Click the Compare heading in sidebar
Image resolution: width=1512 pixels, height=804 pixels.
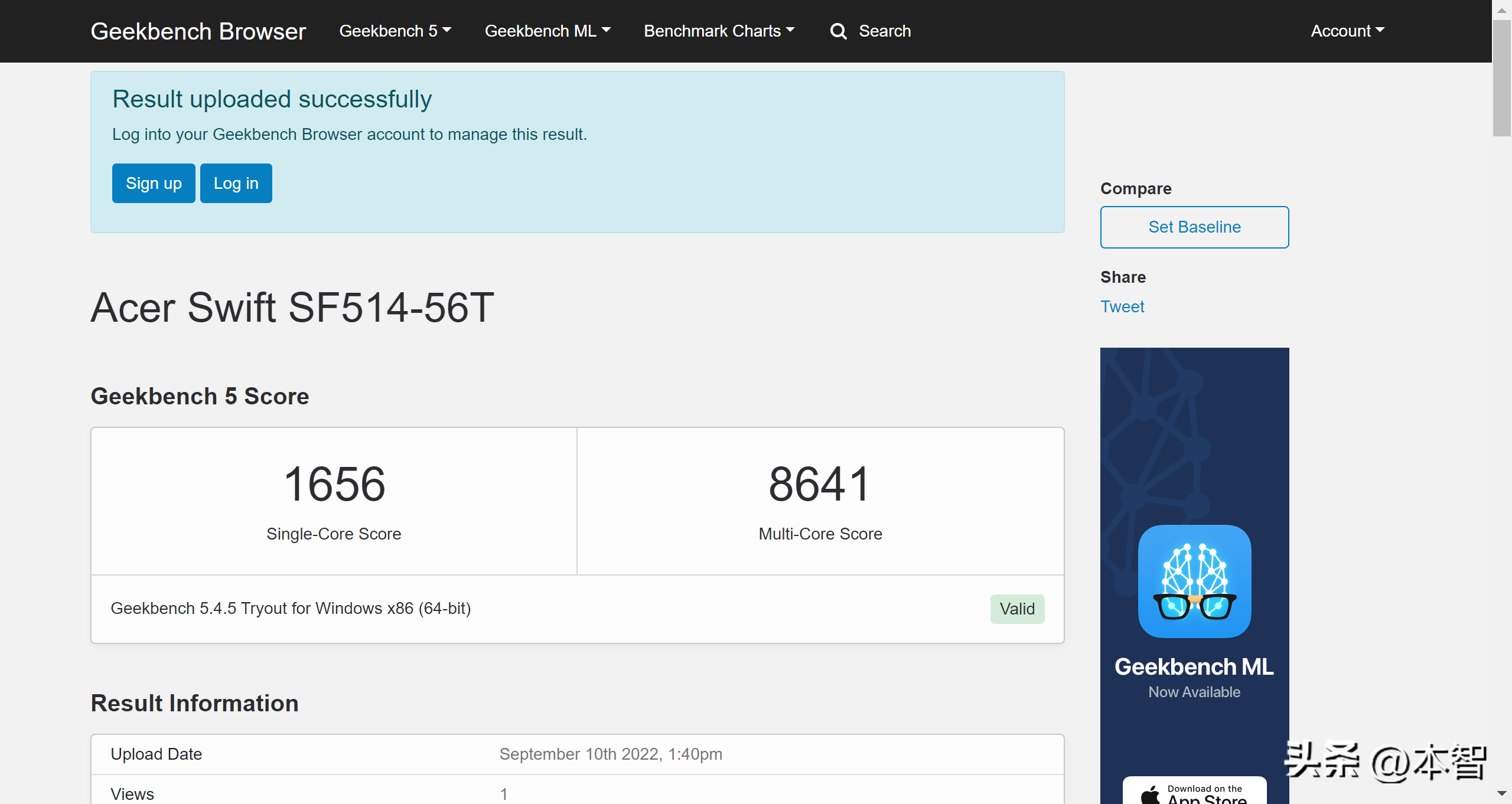tap(1136, 188)
